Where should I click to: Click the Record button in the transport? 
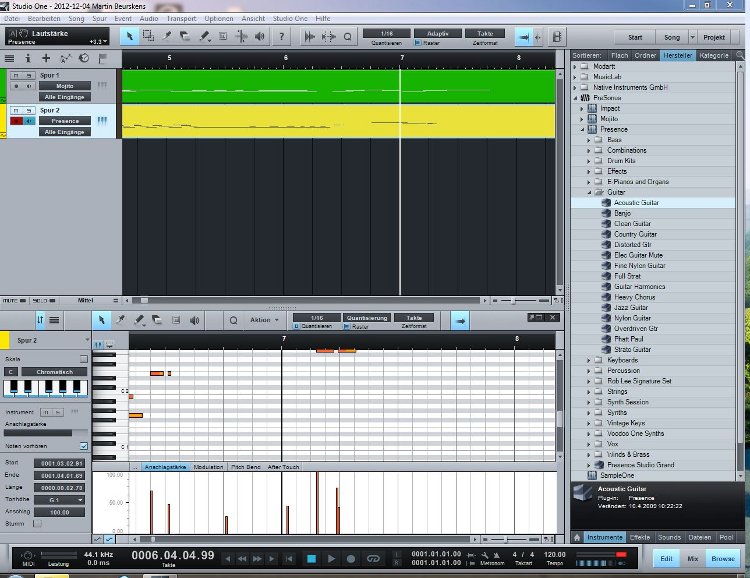351,558
